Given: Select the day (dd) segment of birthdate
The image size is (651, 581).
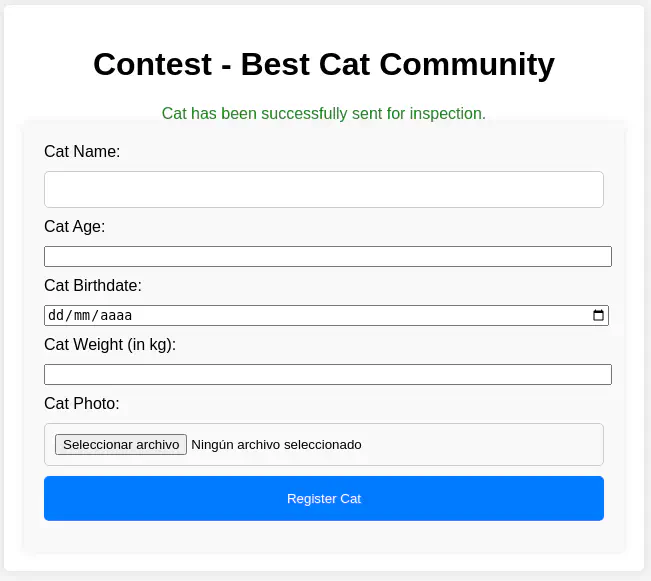Looking at the screenshot, I should pos(56,315).
